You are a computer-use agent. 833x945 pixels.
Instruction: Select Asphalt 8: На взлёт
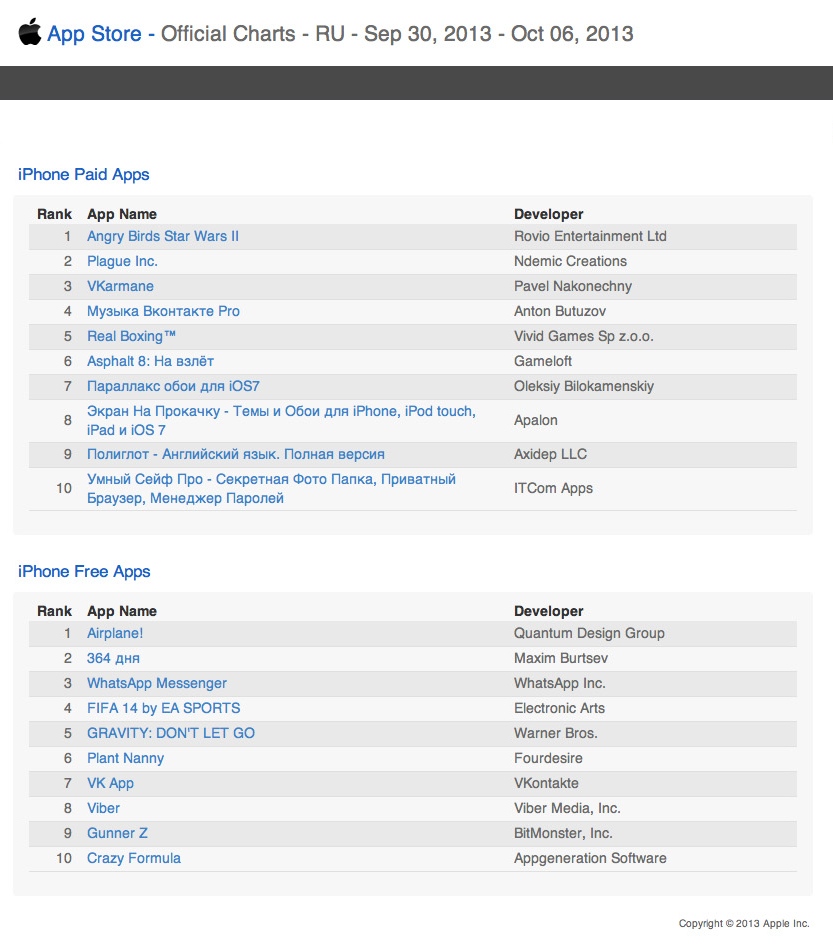point(150,362)
